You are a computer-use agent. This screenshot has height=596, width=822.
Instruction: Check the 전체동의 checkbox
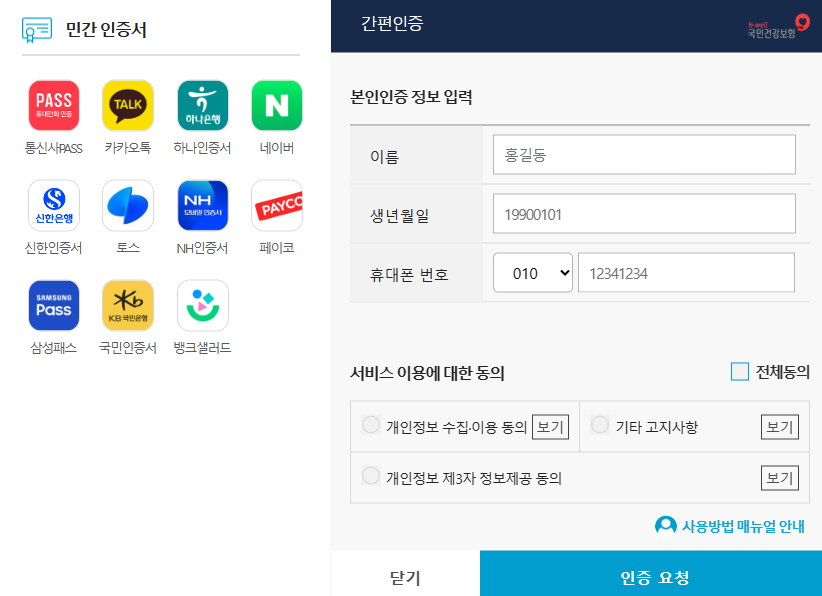point(740,372)
